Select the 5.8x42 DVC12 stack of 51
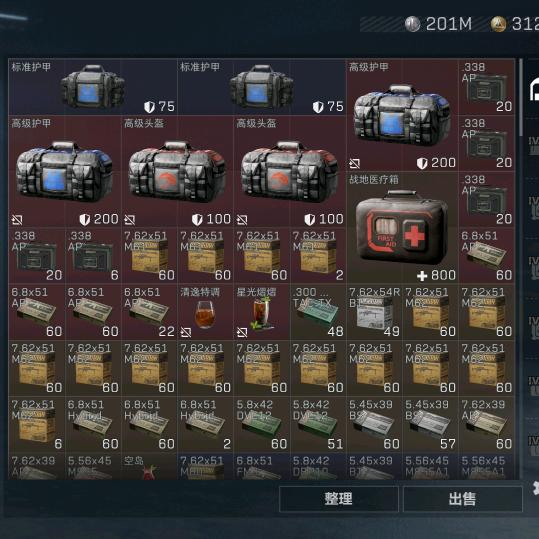 [318, 425]
